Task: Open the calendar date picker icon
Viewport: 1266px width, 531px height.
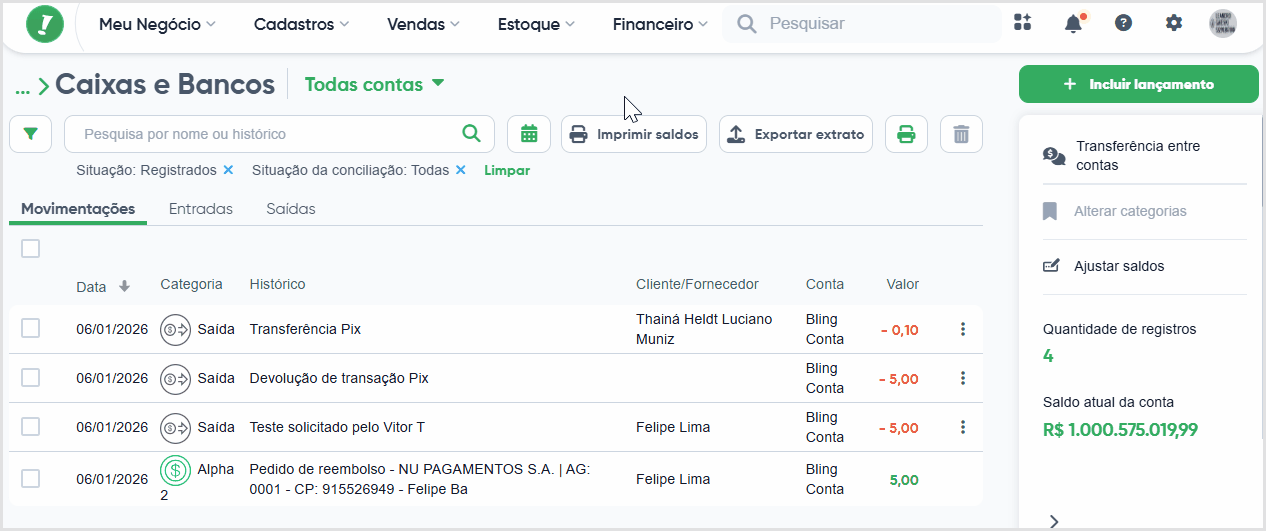Action: (x=529, y=134)
